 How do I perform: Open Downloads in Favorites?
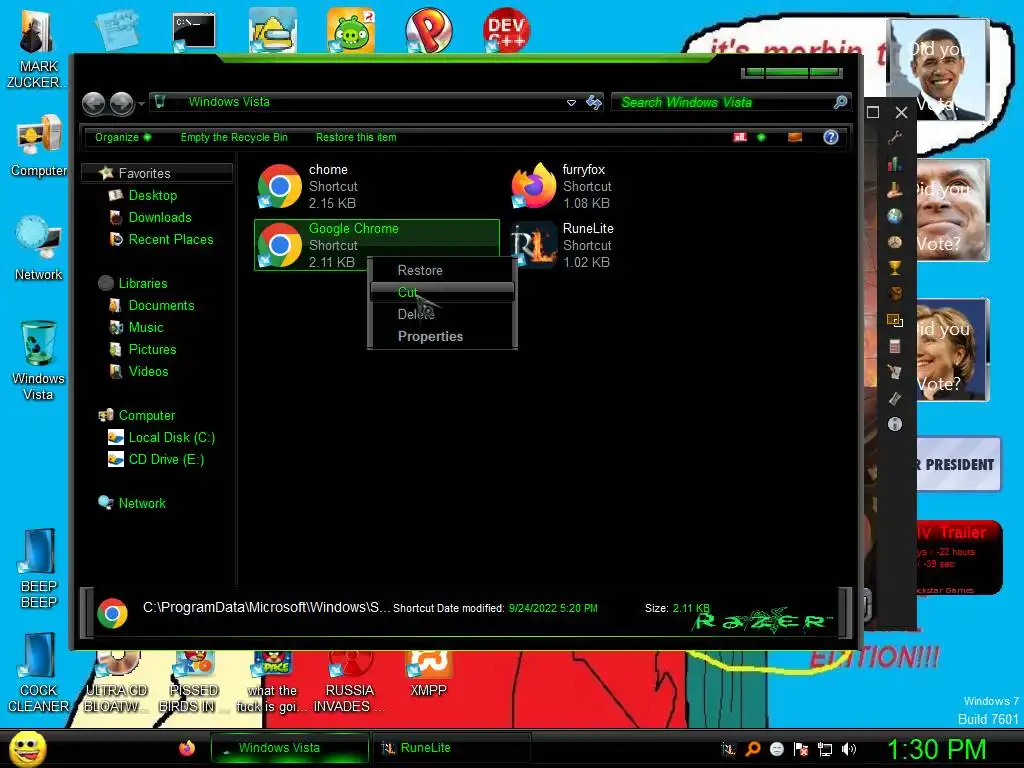coord(159,217)
